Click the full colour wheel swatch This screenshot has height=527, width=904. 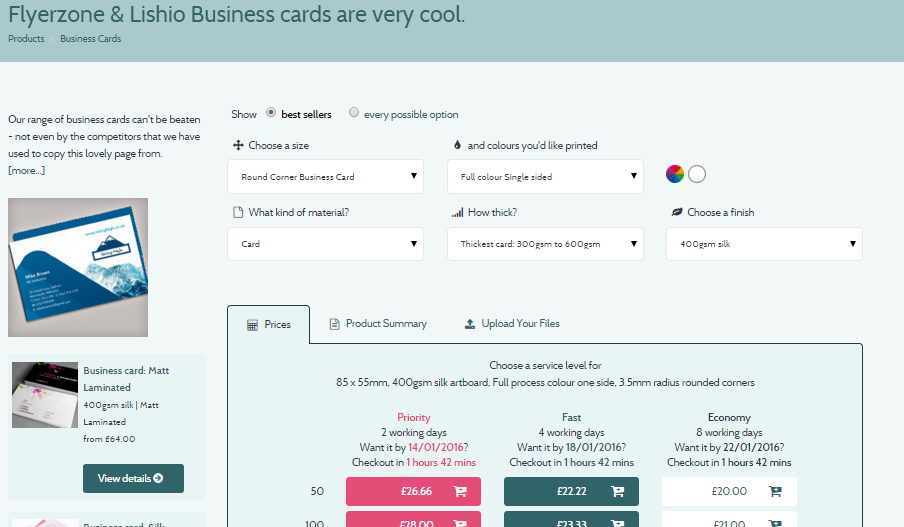pos(675,174)
